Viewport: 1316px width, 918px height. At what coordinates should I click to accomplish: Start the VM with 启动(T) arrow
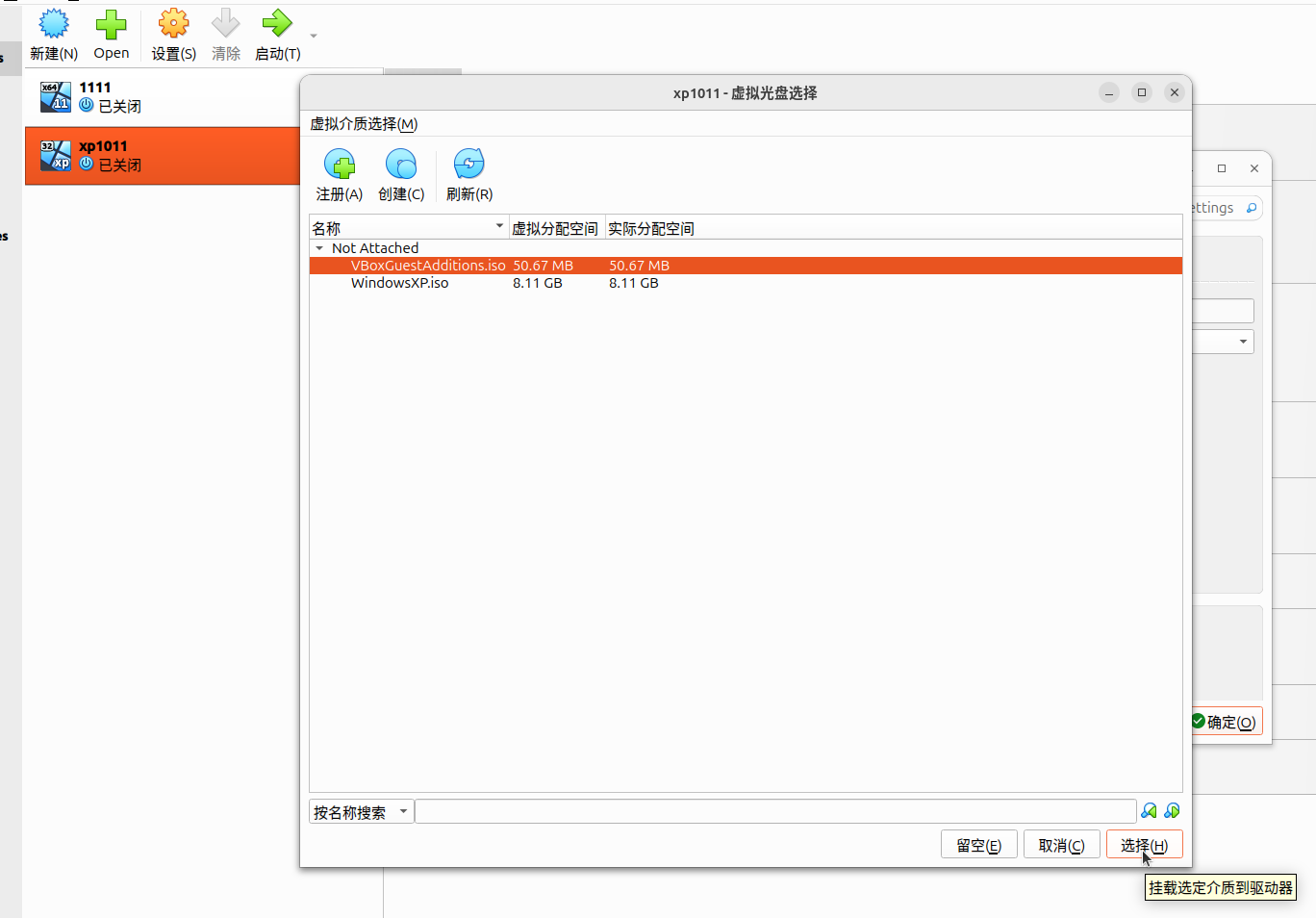pyautogui.click(x=277, y=24)
